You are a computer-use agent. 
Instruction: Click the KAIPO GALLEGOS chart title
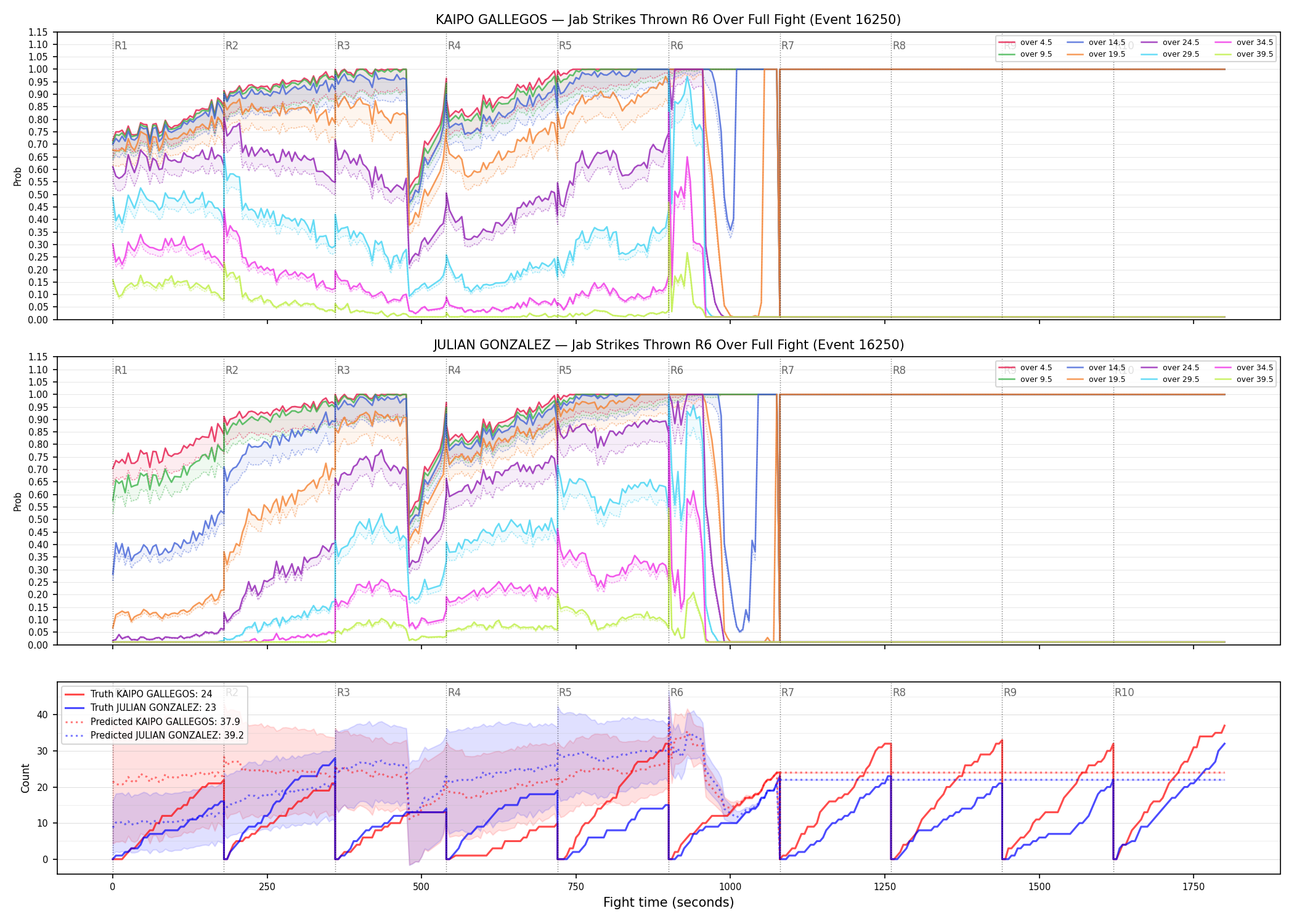tap(668, 20)
